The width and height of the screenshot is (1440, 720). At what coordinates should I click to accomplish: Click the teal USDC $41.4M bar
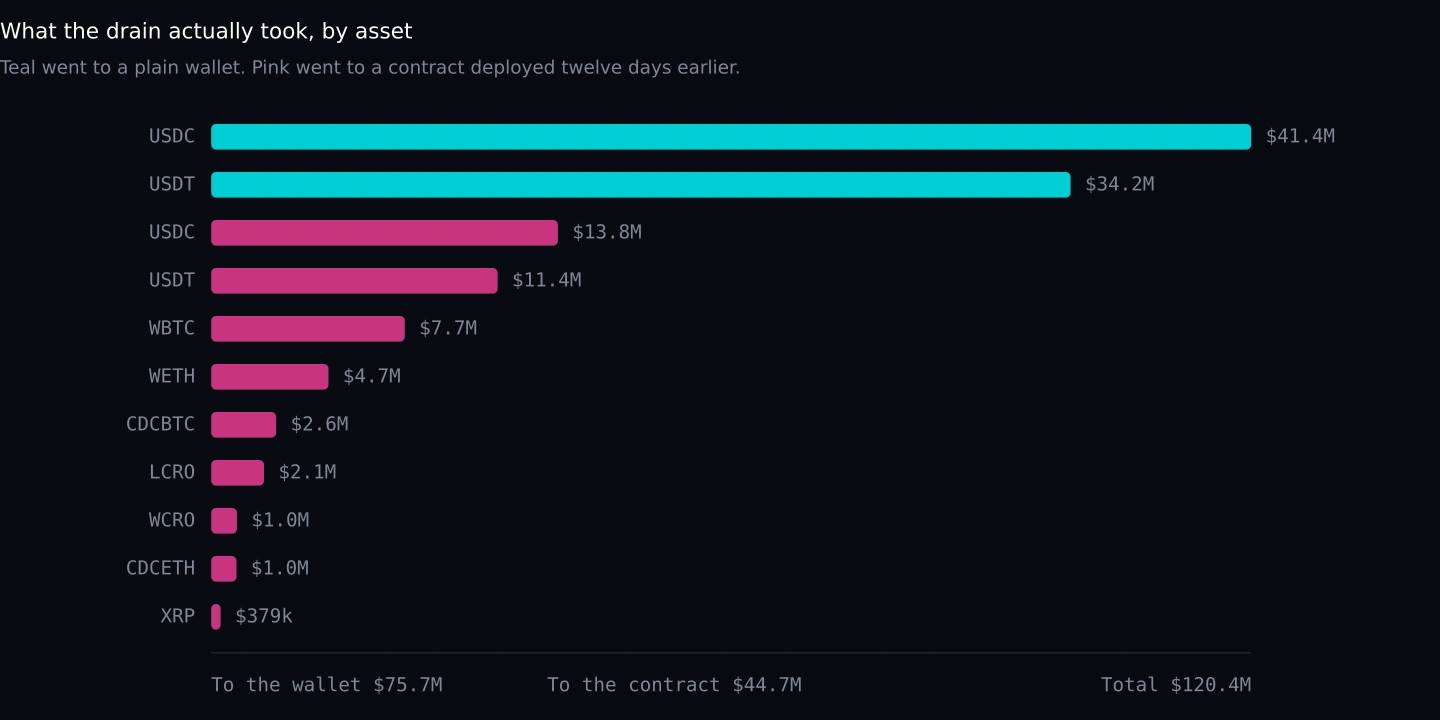[x=731, y=137]
